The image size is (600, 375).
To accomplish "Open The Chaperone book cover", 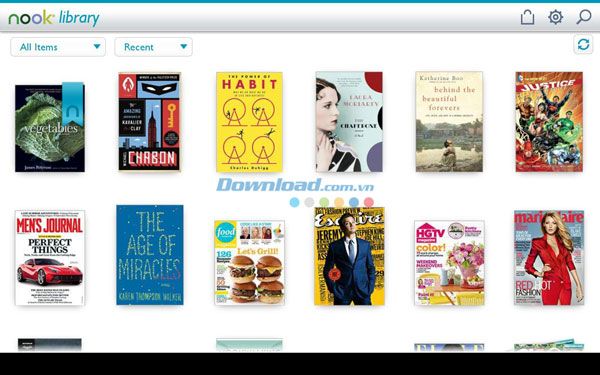I will [349, 122].
